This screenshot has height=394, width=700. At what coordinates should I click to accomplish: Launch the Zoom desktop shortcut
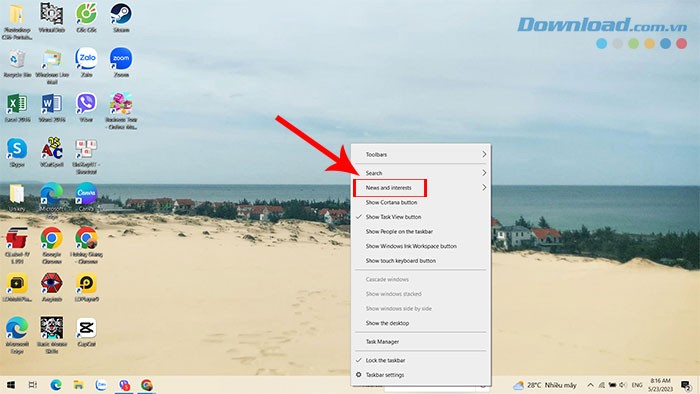click(121, 62)
